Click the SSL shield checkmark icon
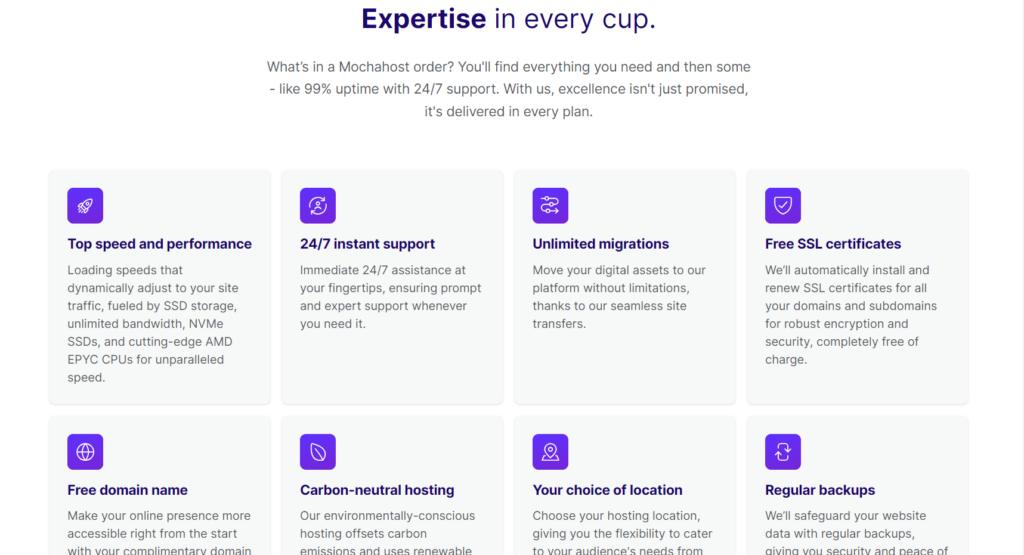1024x555 pixels. click(782, 206)
